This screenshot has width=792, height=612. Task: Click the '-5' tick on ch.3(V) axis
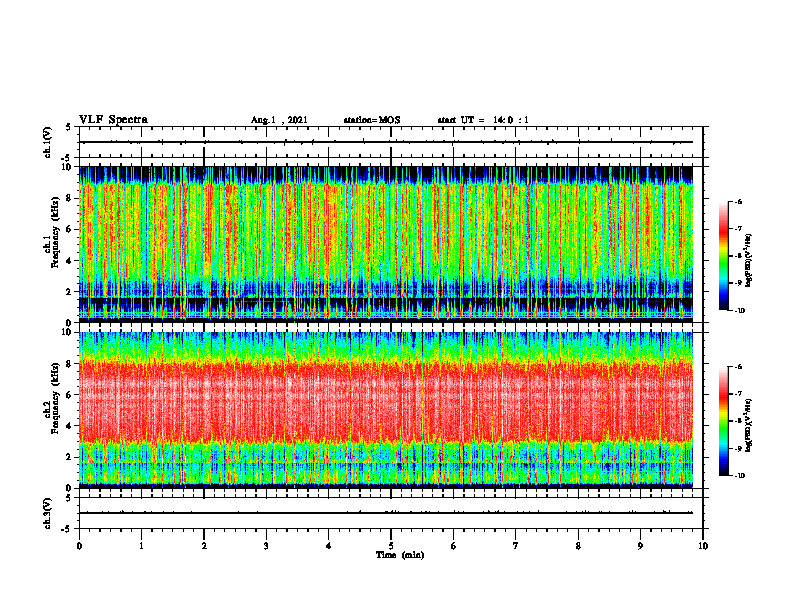tap(67, 529)
